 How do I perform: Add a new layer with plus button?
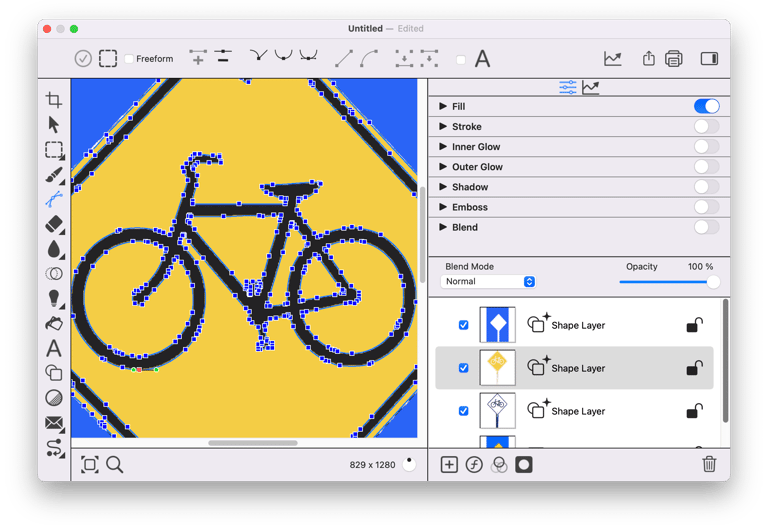[x=449, y=464]
